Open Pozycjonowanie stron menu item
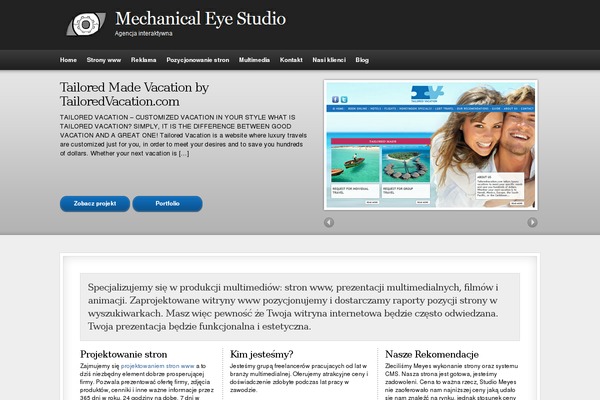Viewport: 600px width, 400px height. click(x=198, y=60)
